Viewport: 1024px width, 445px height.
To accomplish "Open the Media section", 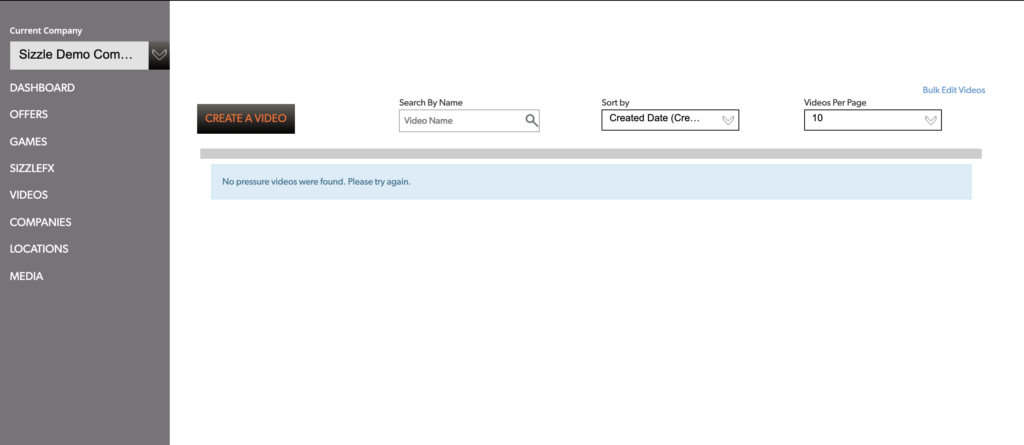I will 26,276.
